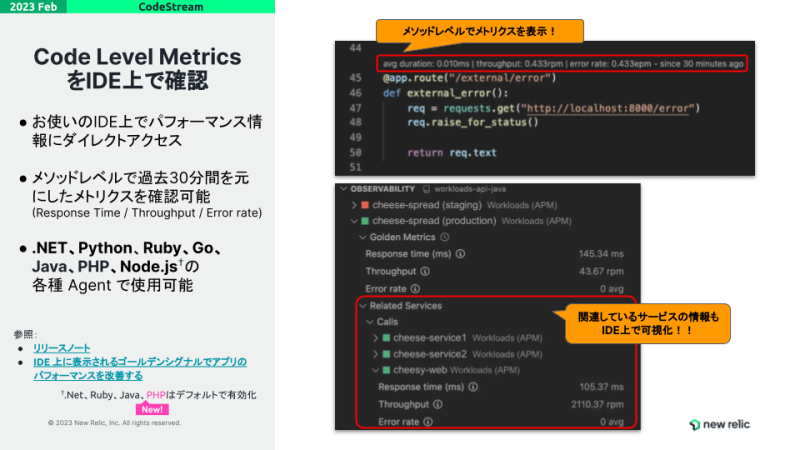Click line number 45 in the gutter

pyautogui.click(x=356, y=78)
